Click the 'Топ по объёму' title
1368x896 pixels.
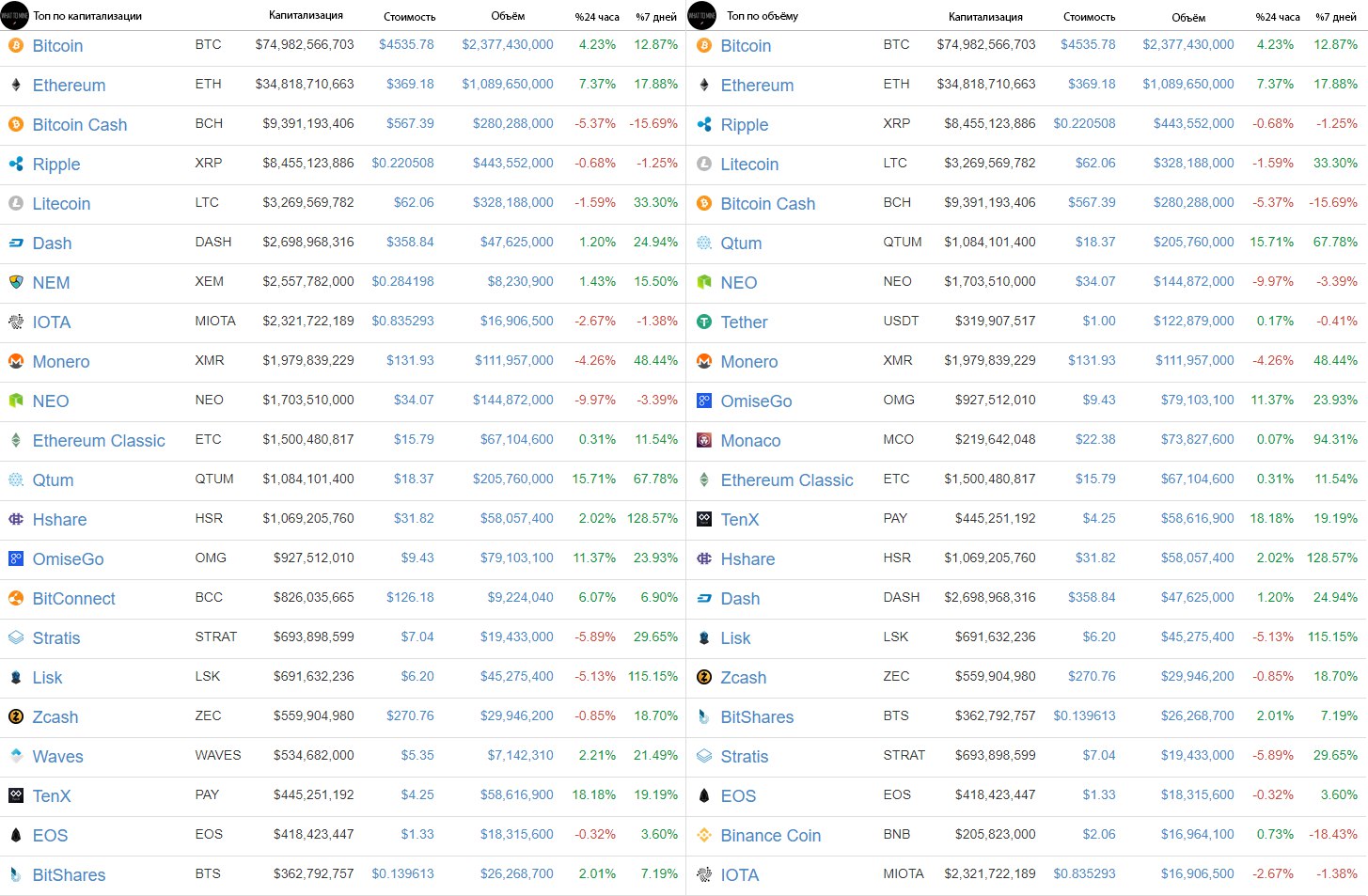pos(763,16)
